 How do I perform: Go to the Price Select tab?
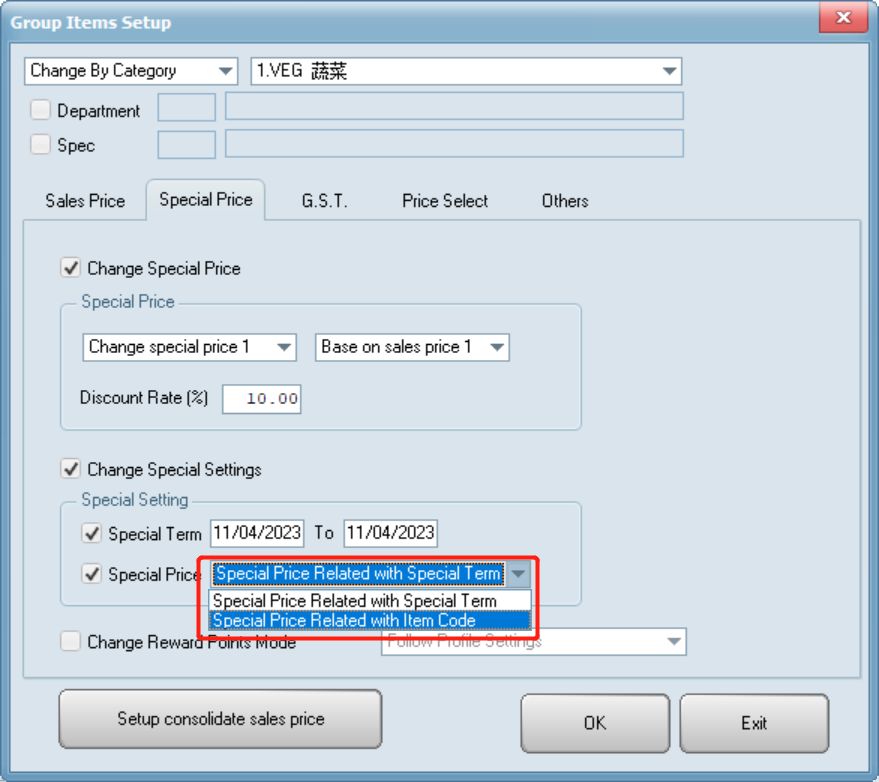pos(445,201)
